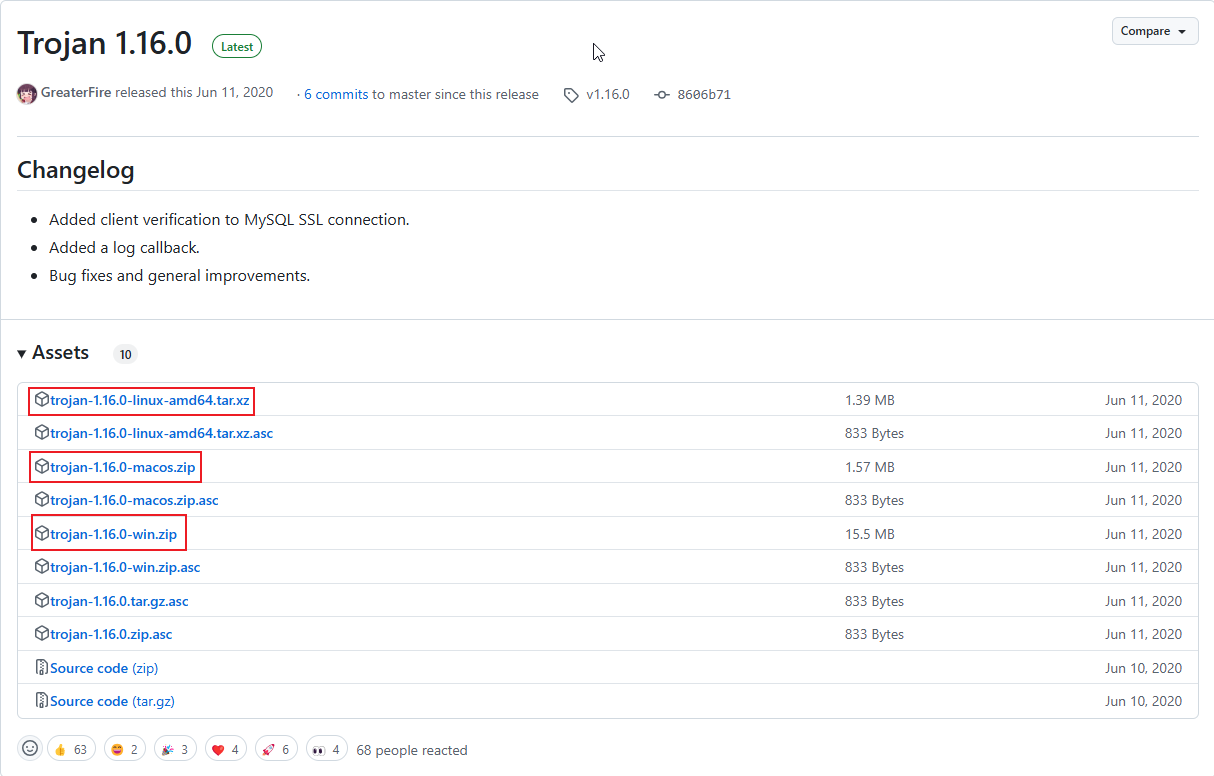Click the commit icon beside 8606b71
The height and width of the screenshot is (776, 1214).
click(x=661, y=95)
